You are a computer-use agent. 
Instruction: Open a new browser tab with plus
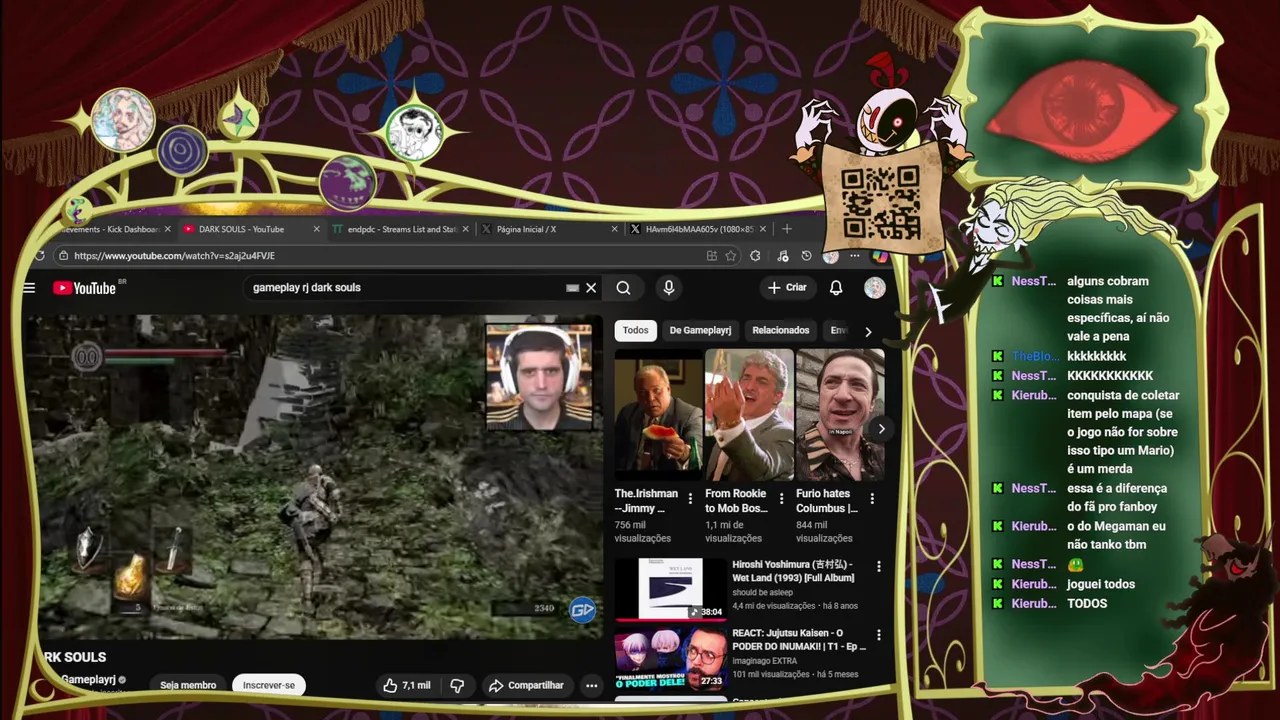(787, 229)
